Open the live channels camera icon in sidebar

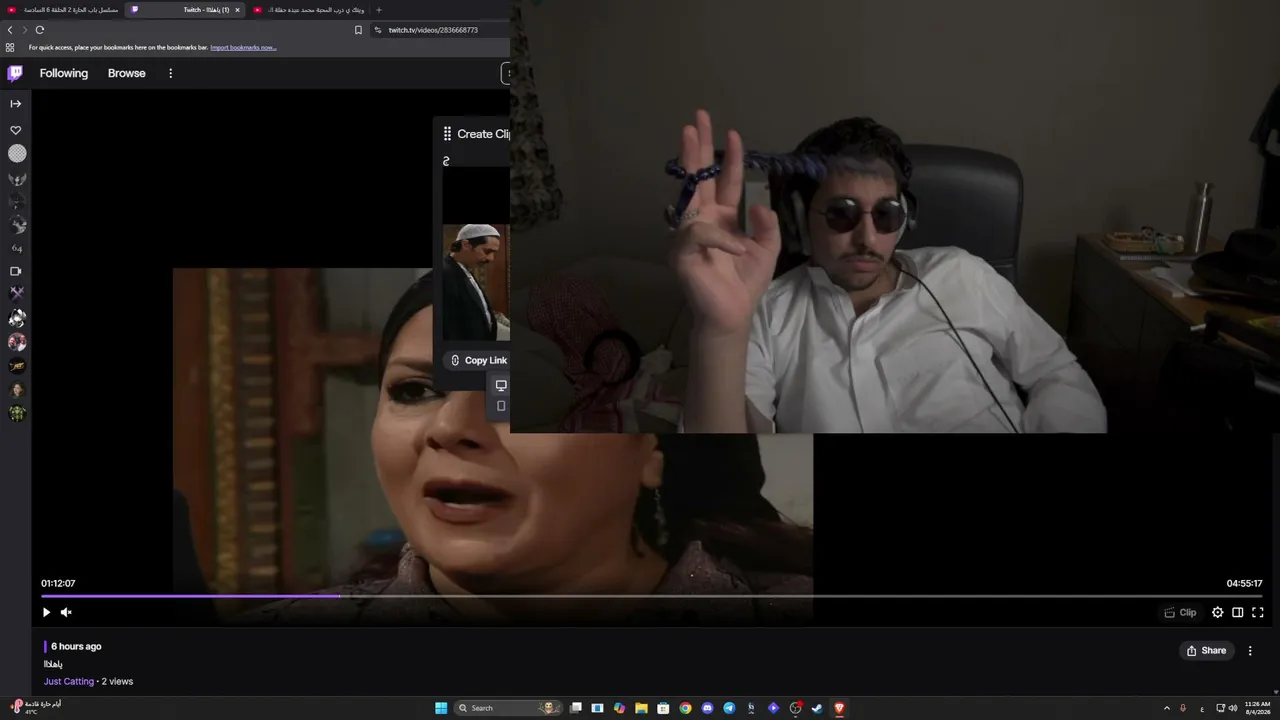(x=16, y=271)
